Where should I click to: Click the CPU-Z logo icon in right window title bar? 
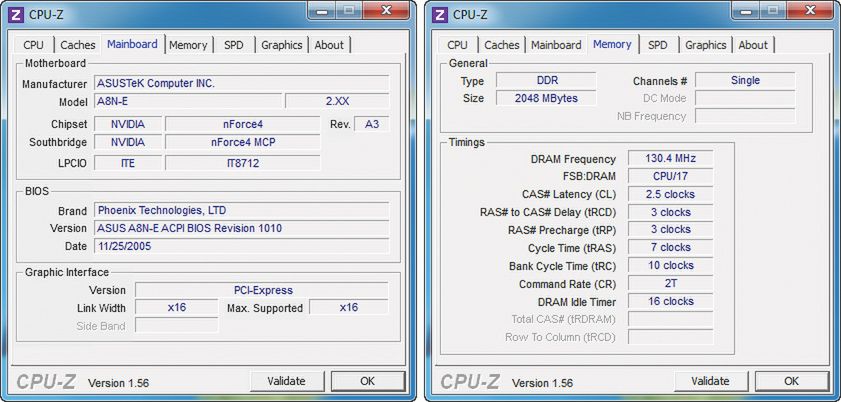pos(440,14)
